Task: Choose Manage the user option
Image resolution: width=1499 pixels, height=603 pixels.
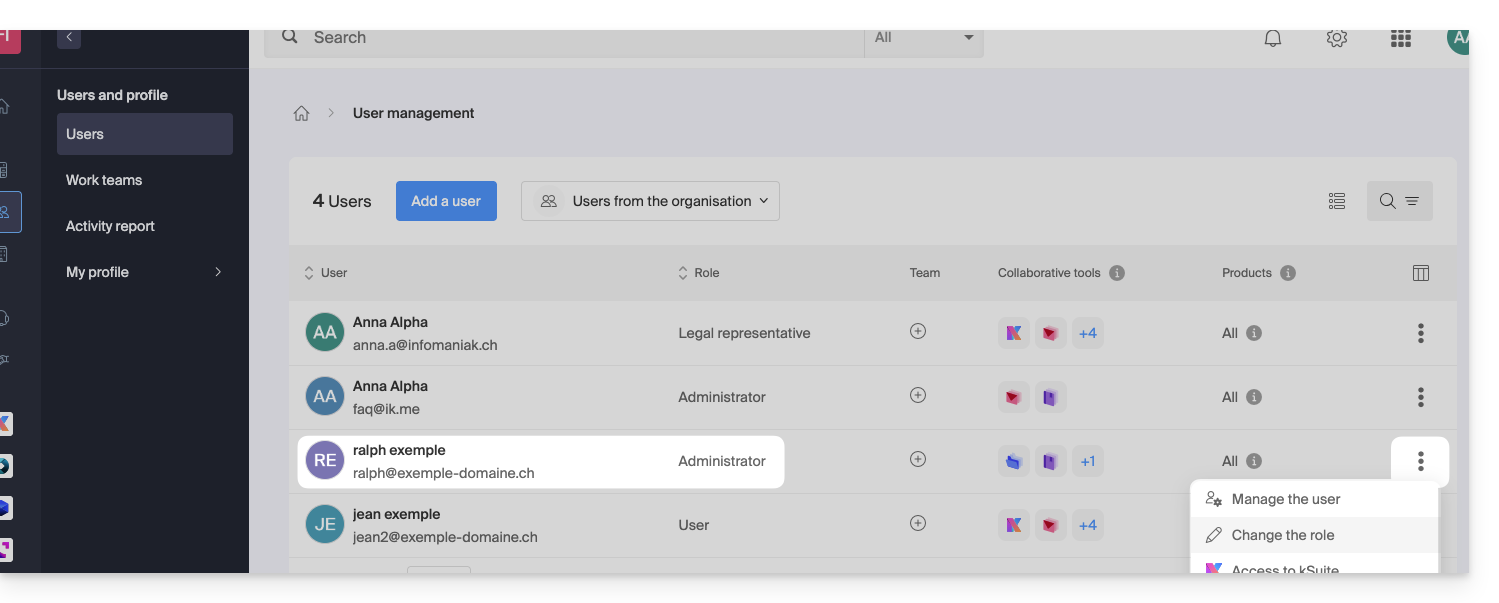Action: (x=1285, y=499)
